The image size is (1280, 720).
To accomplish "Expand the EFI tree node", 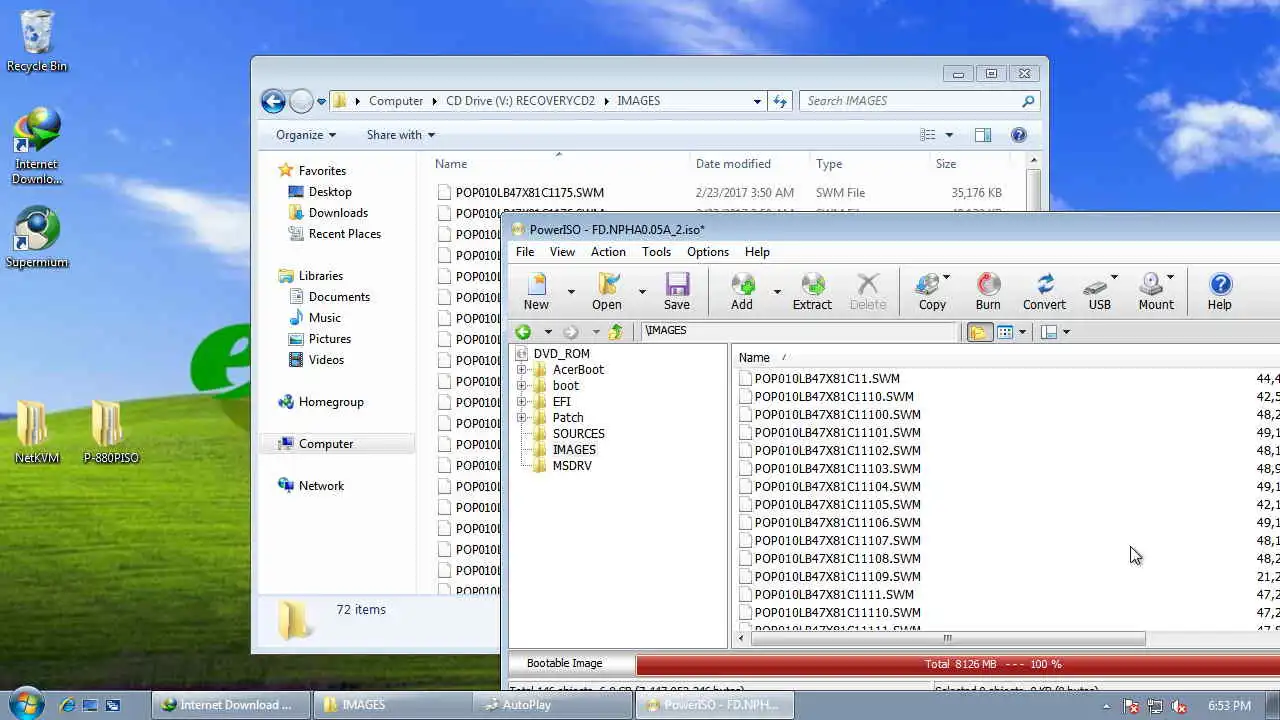I will click(x=521, y=402).
